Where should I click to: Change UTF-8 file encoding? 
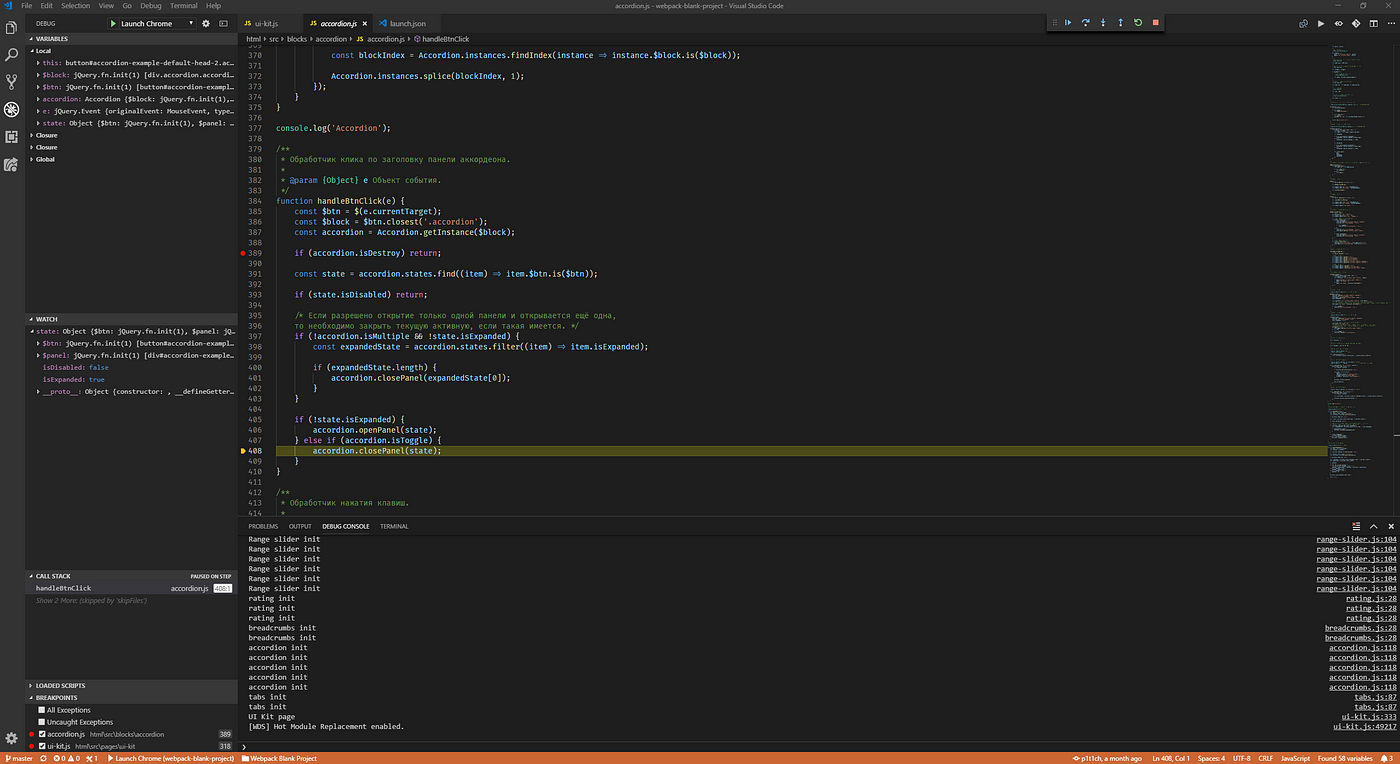point(1242,758)
